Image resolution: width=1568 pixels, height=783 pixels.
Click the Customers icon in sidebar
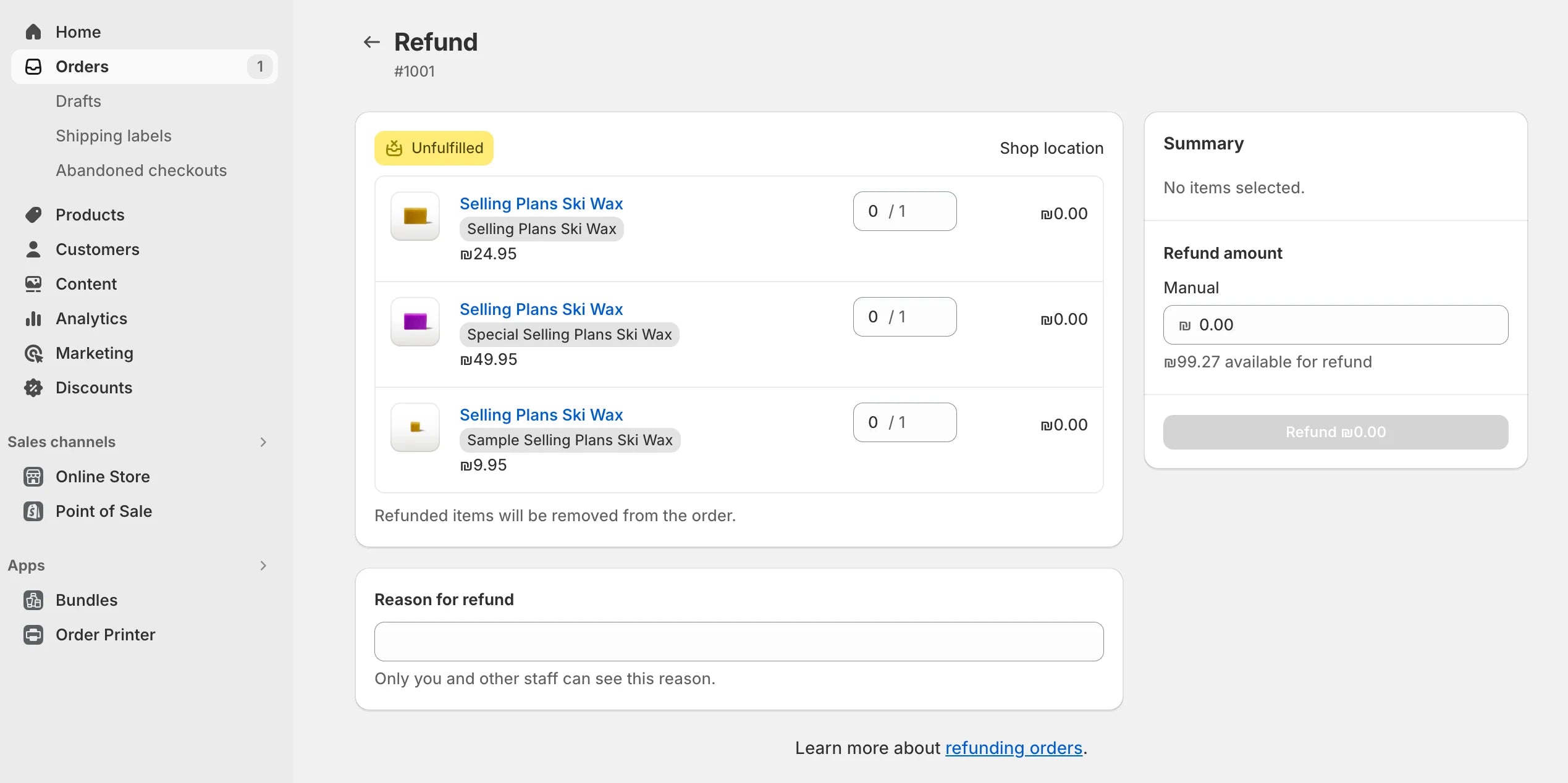[33, 248]
